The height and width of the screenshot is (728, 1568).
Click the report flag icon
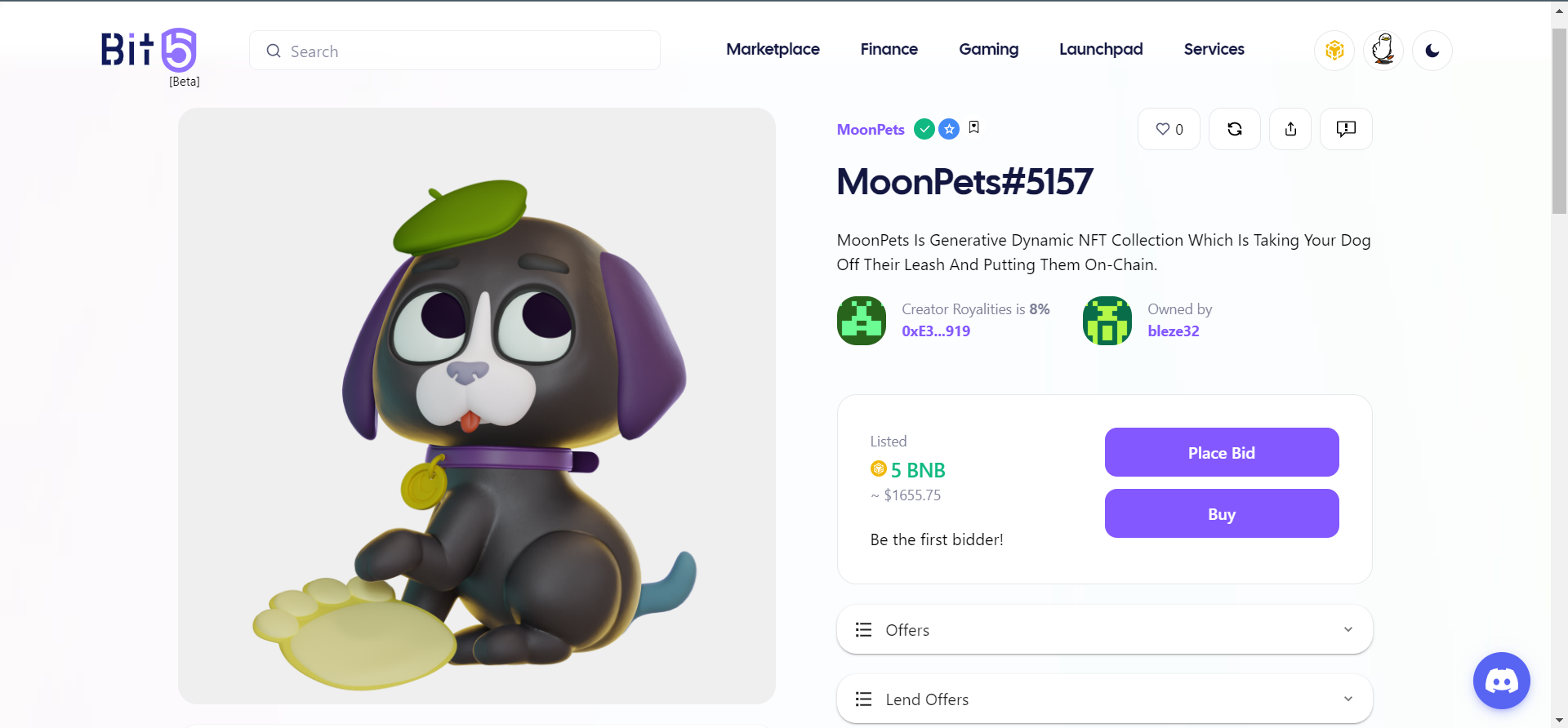coord(1346,129)
